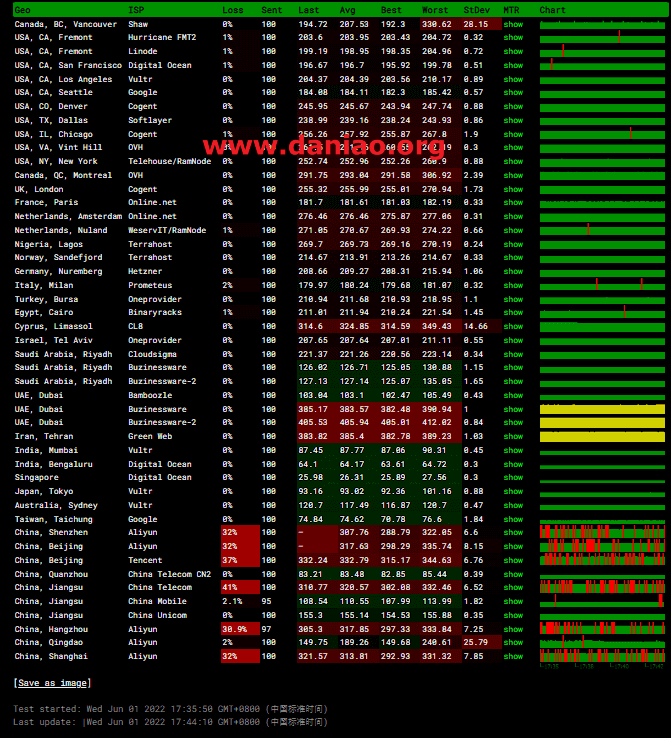671x738 pixels.
Task: Show MTR for Iran Tehran Green Web
Action: 513,436
